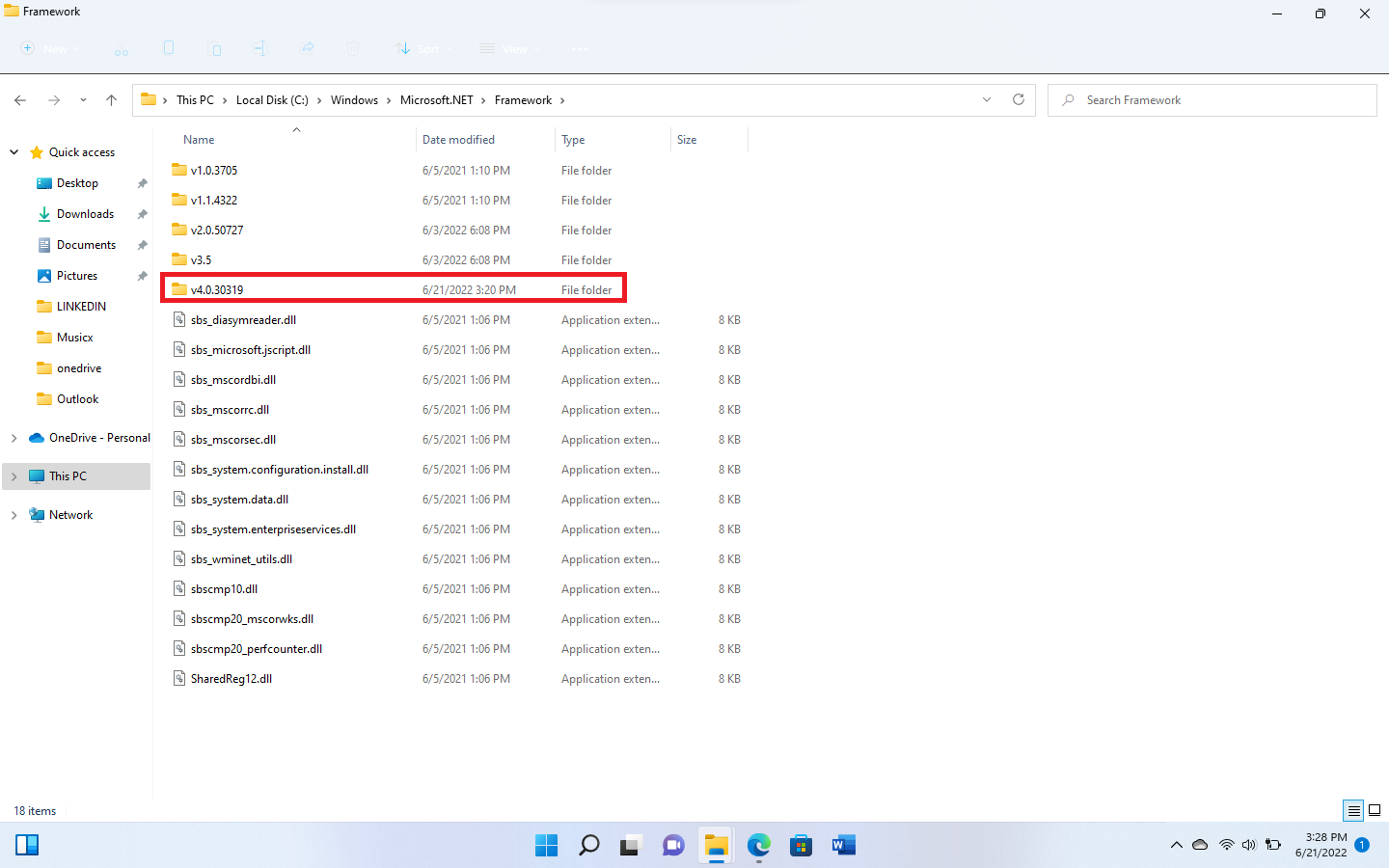The image size is (1389, 868).
Task: Sort by Type column header
Action: (573, 140)
